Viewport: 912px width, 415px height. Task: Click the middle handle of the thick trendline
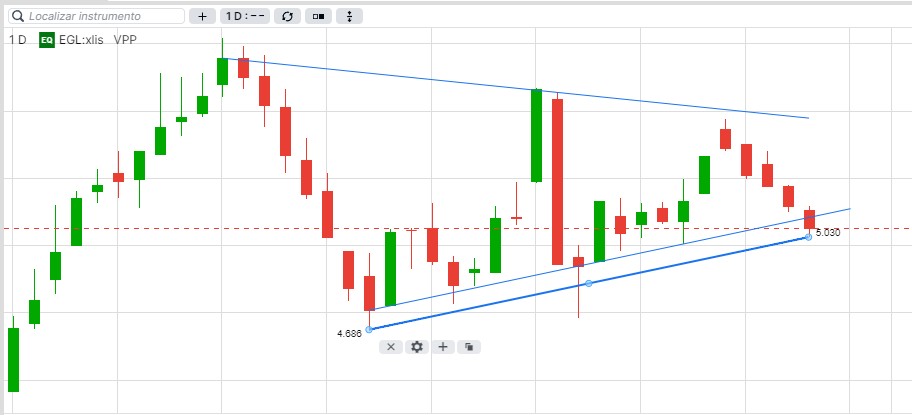pos(589,284)
